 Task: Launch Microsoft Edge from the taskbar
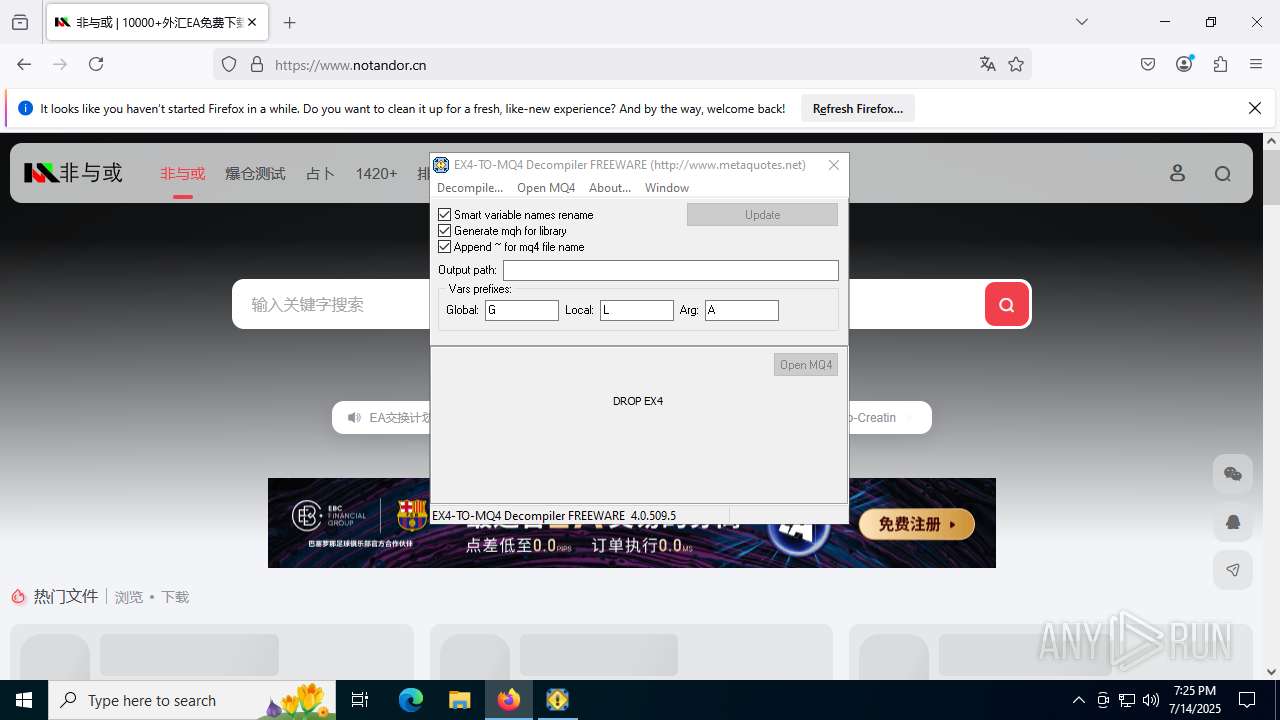coord(411,700)
